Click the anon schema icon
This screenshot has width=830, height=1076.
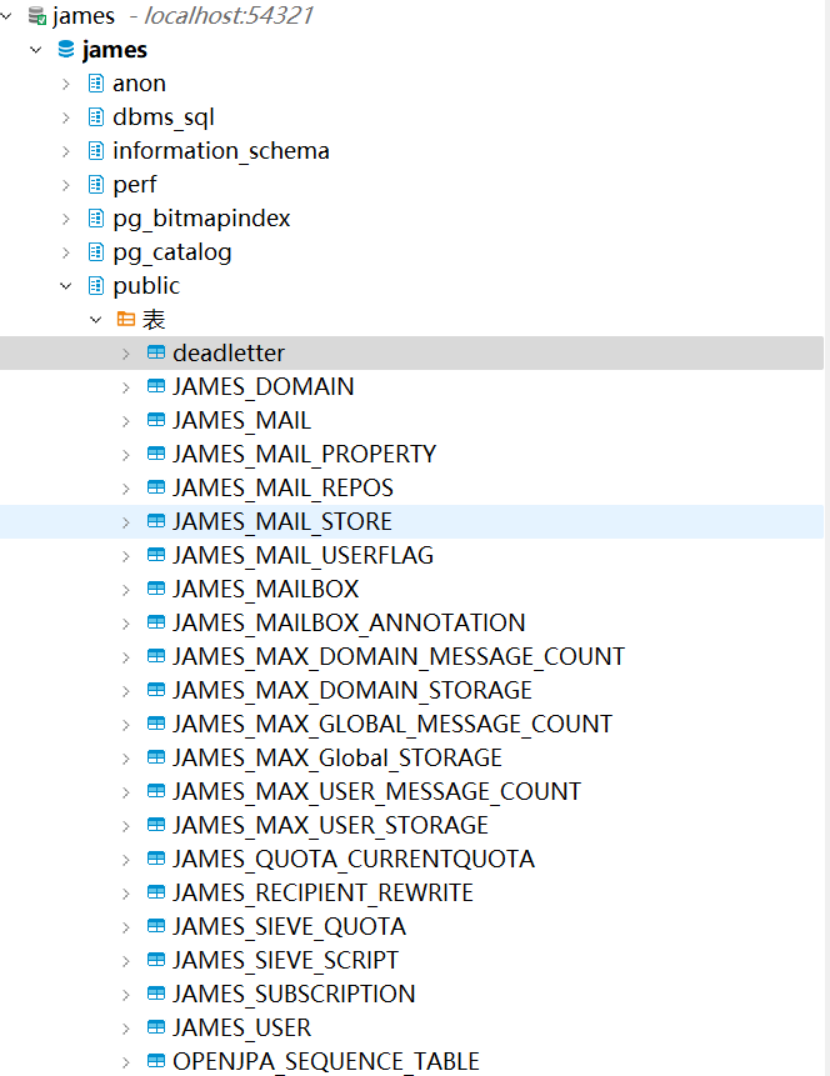click(x=96, y=83)
